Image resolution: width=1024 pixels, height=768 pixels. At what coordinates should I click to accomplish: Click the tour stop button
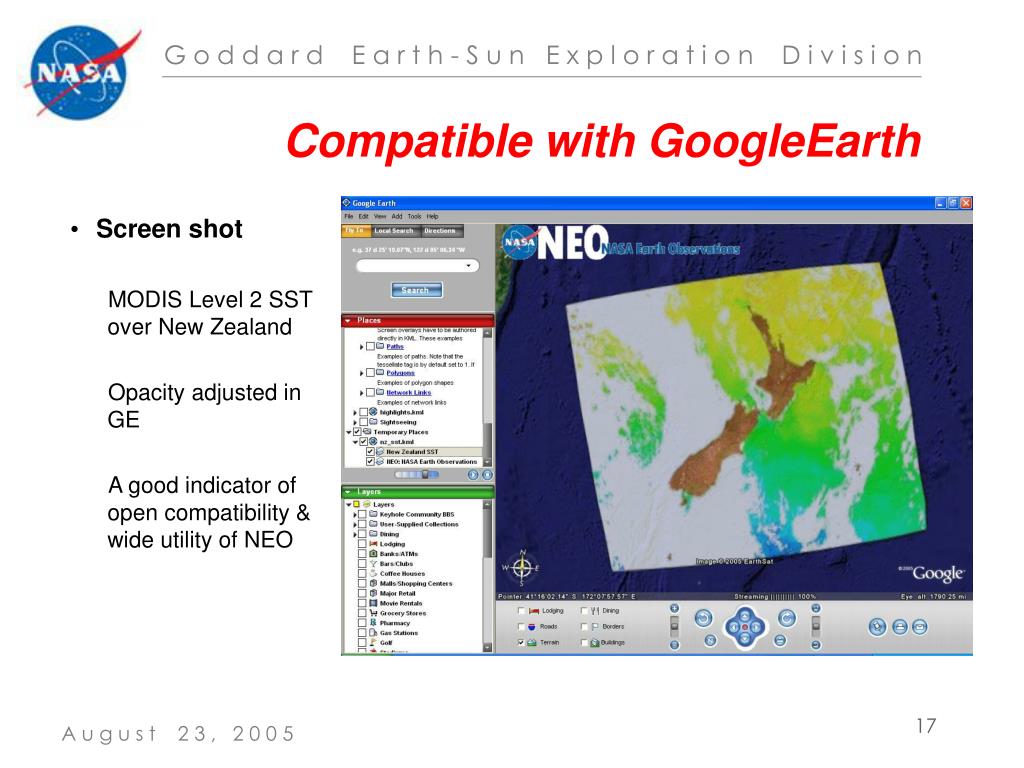pos(487,475)
